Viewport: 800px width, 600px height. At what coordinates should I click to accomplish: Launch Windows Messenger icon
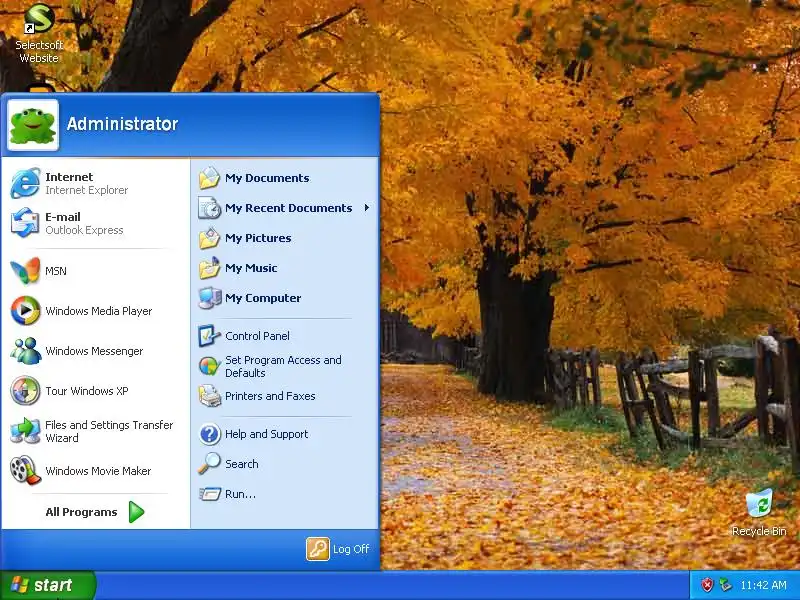coord(26,351)
